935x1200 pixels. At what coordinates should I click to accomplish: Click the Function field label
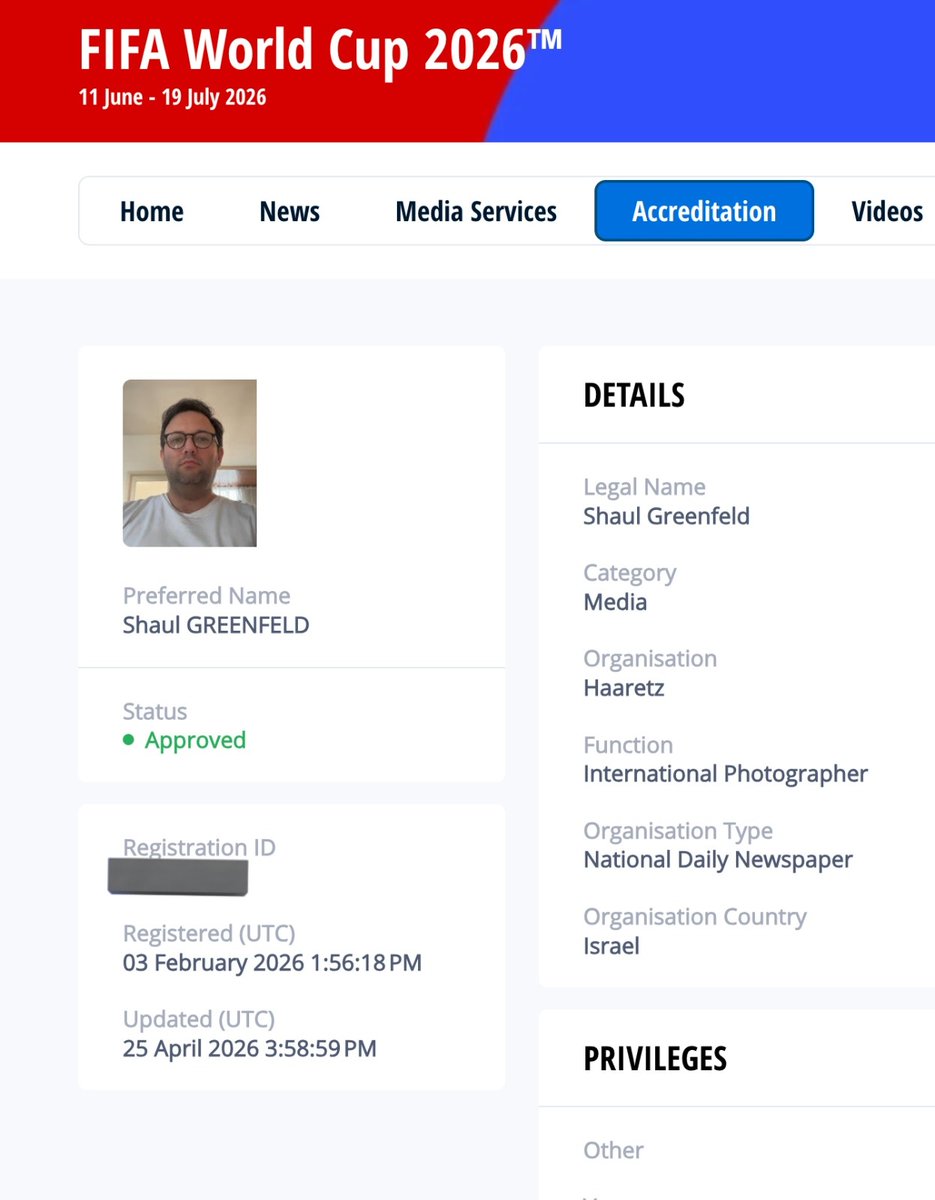point(628,745)
